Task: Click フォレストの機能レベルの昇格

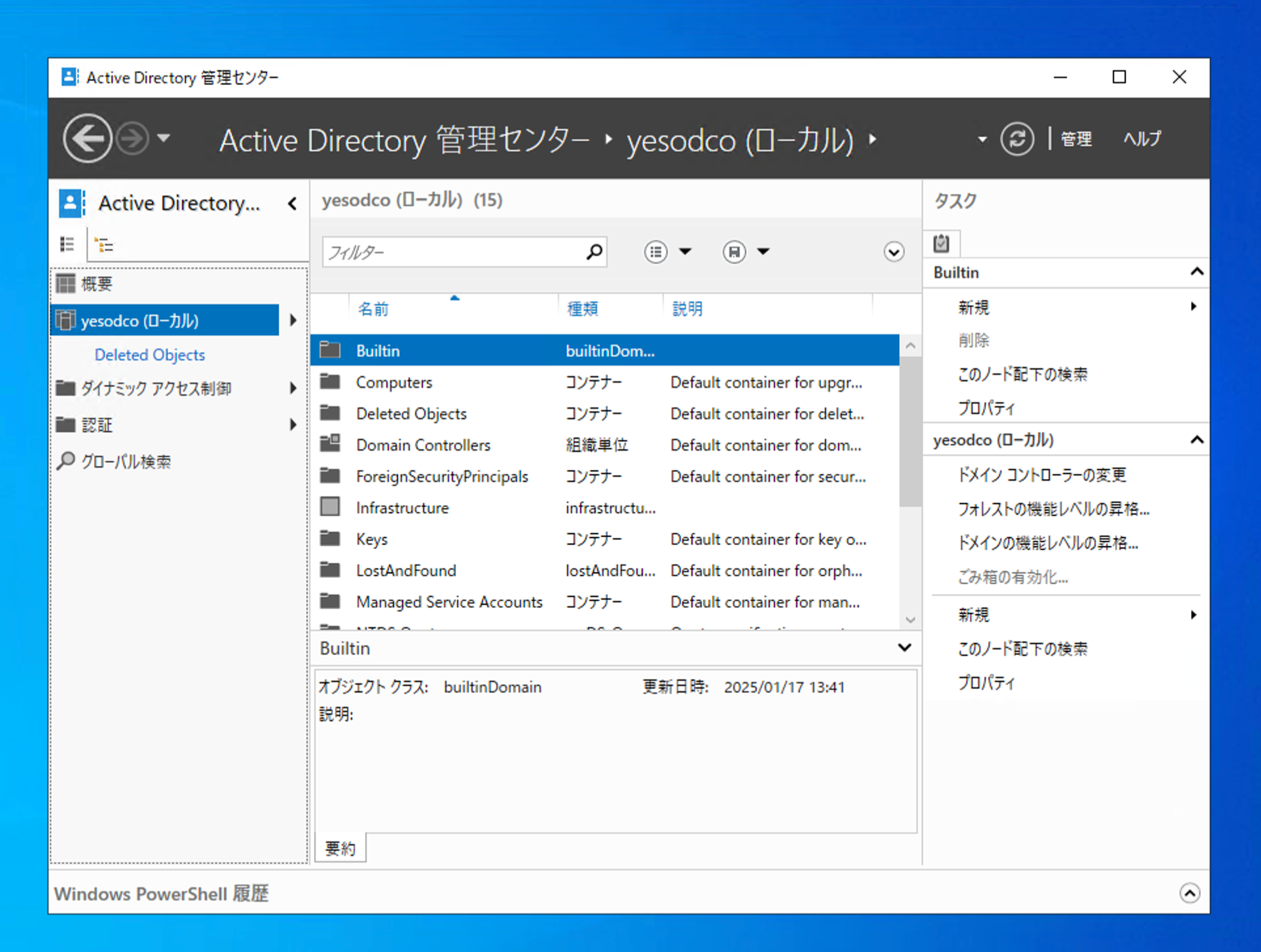Action: point(1053,509)
